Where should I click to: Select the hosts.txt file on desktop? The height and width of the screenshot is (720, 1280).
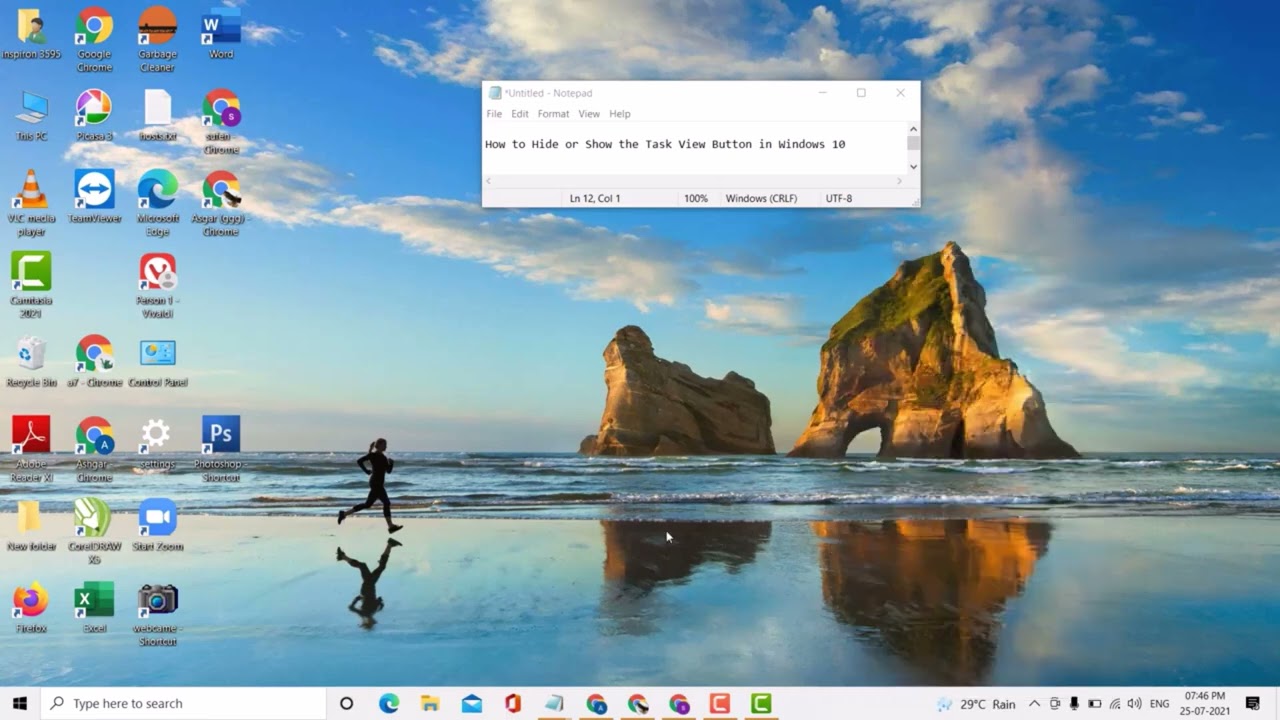158,114
